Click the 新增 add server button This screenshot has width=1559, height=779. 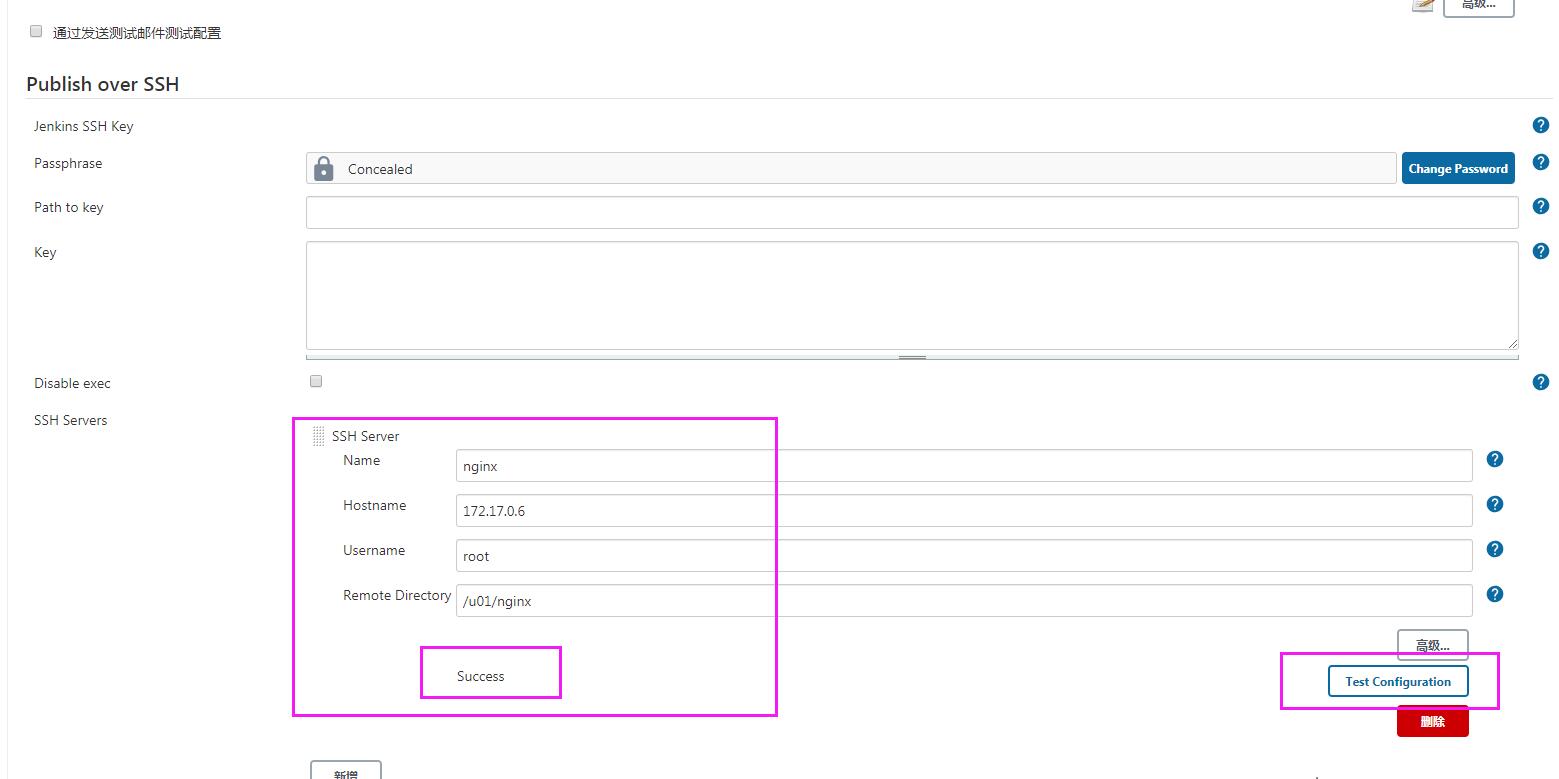pos(346,771)
